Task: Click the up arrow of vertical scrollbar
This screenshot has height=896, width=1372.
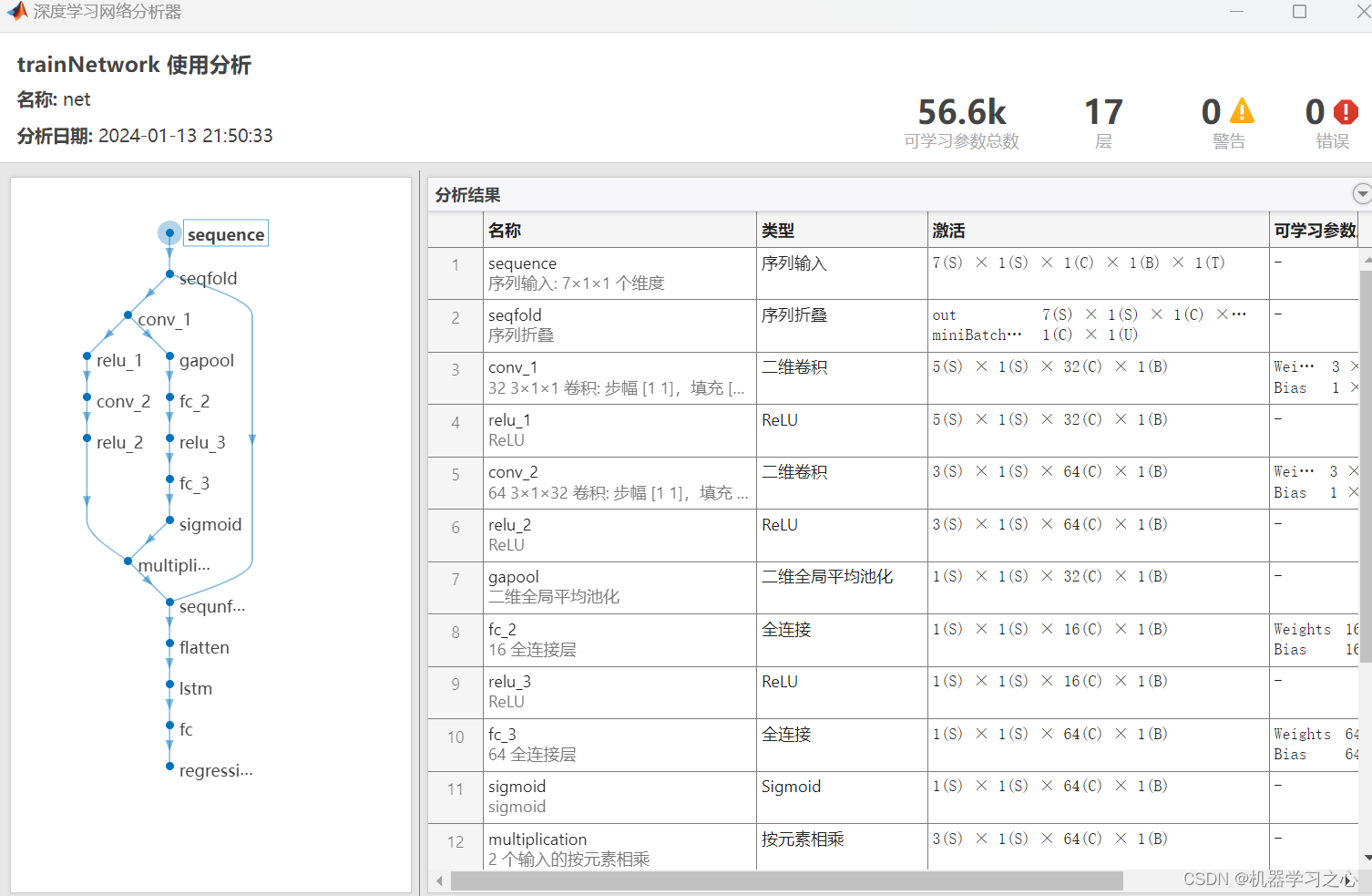Action: [1366, 261]
